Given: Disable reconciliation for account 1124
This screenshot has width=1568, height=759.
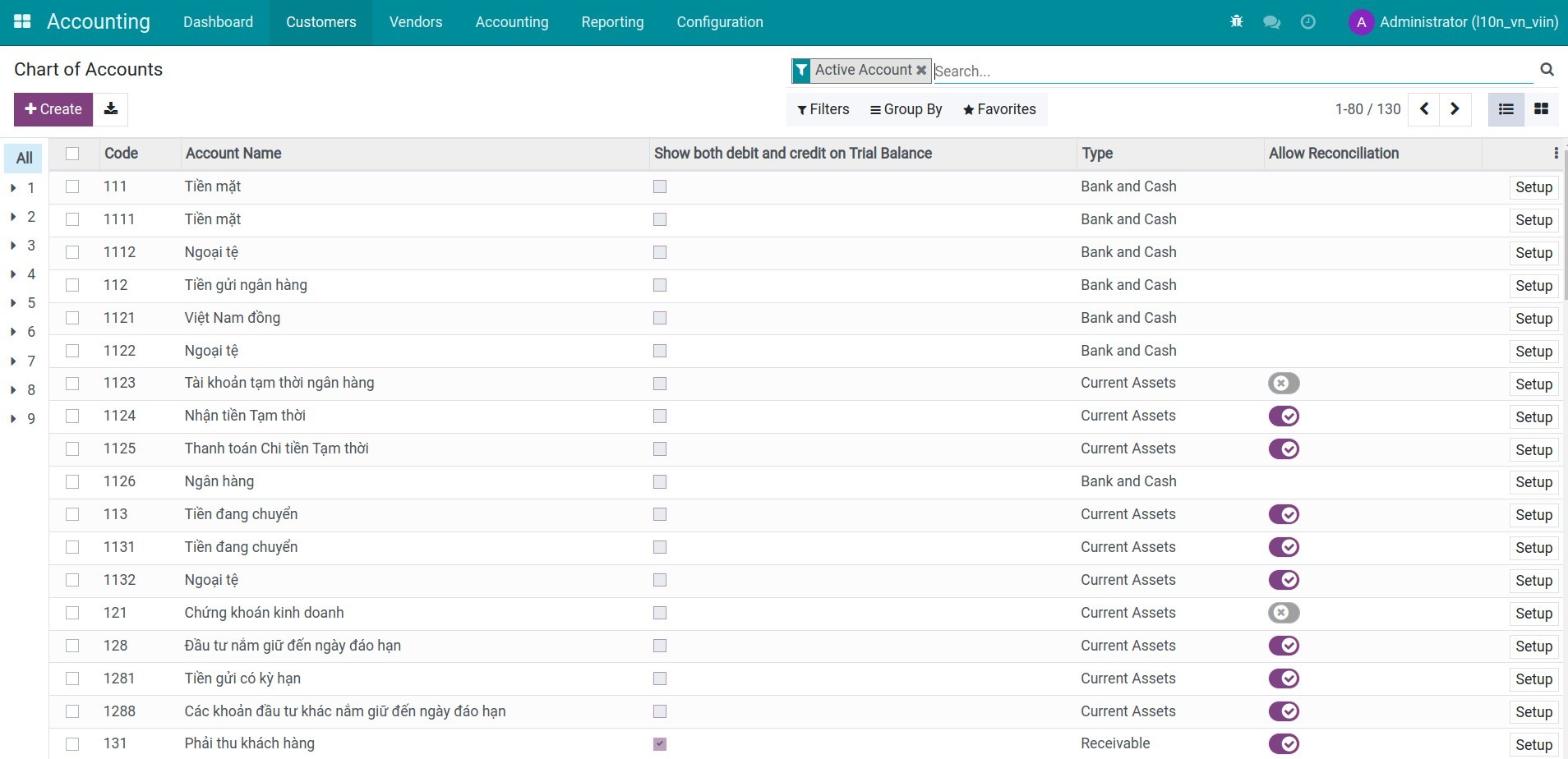Looking at the screenshot, I should (1283, 416).
